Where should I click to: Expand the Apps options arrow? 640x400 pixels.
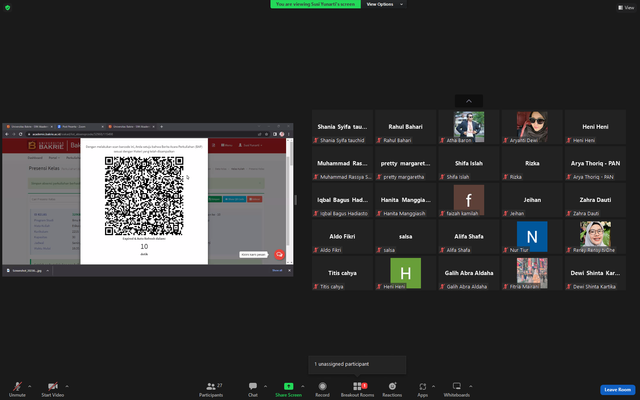click(433, 386)
